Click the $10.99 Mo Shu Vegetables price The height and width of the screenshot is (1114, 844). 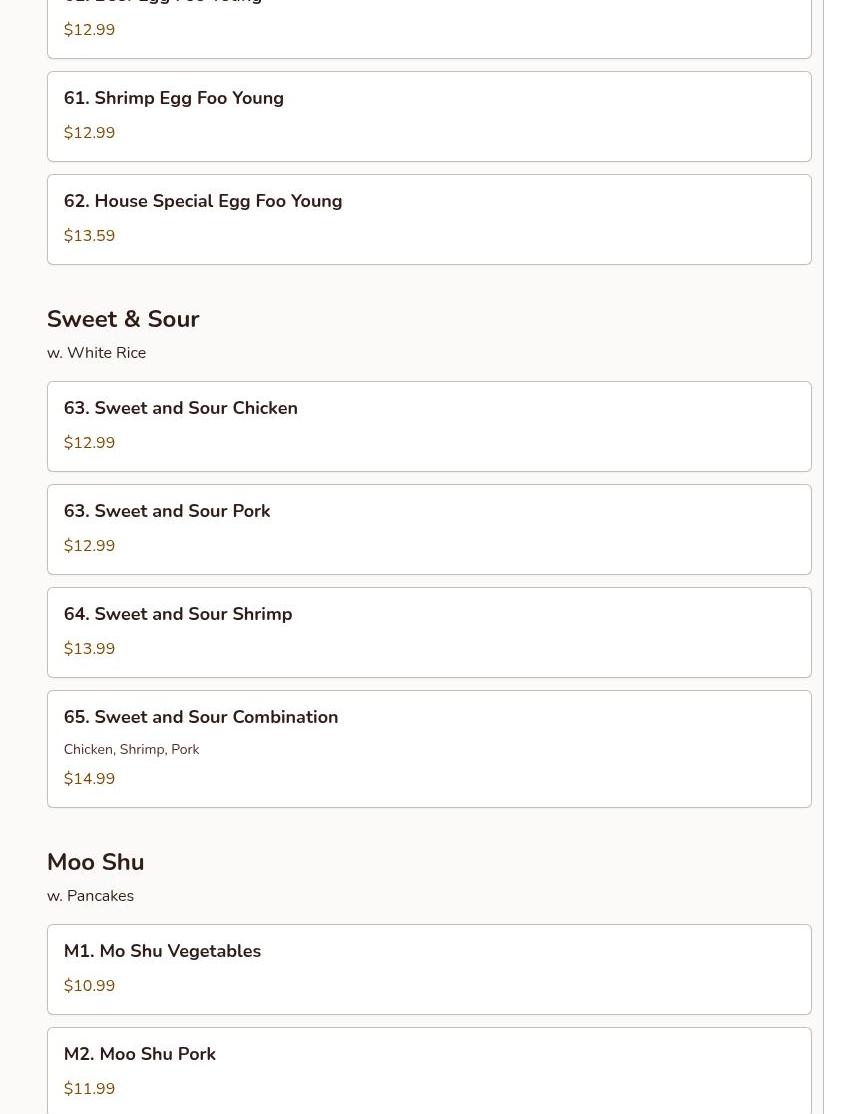(89, 986)
